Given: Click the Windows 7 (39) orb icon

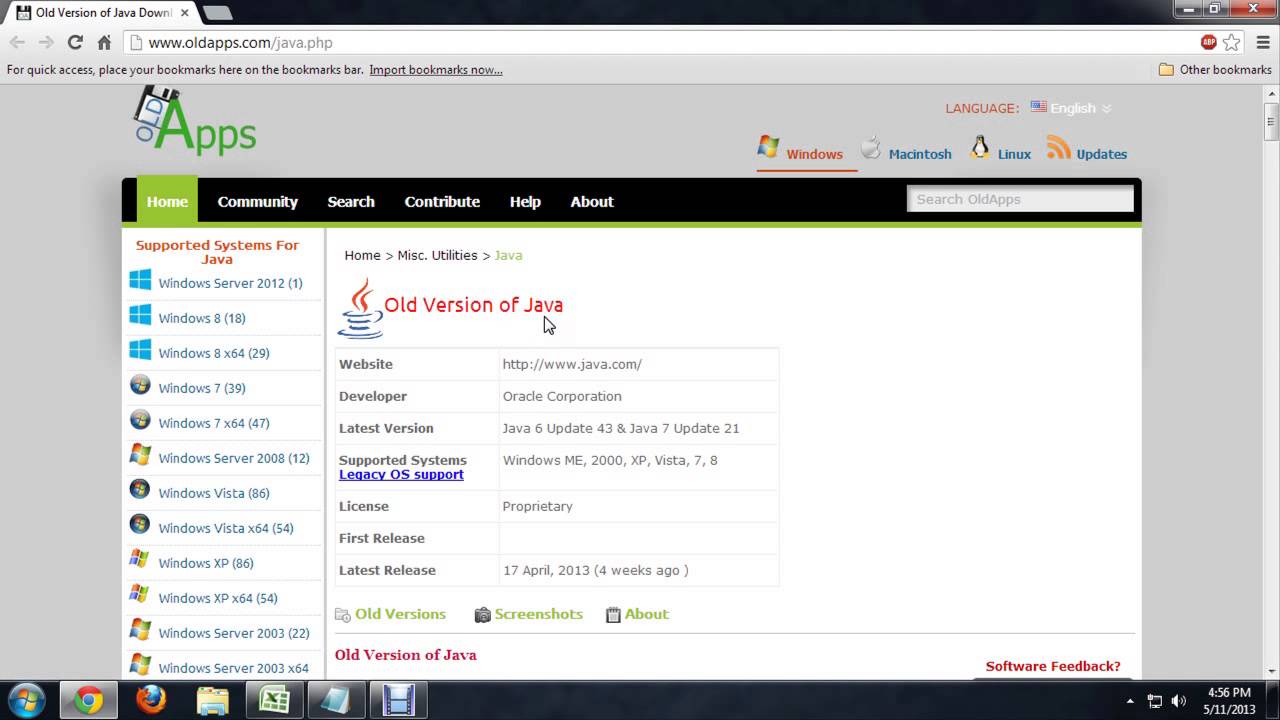Looking at the screenshot, I should tap(140, 385).
